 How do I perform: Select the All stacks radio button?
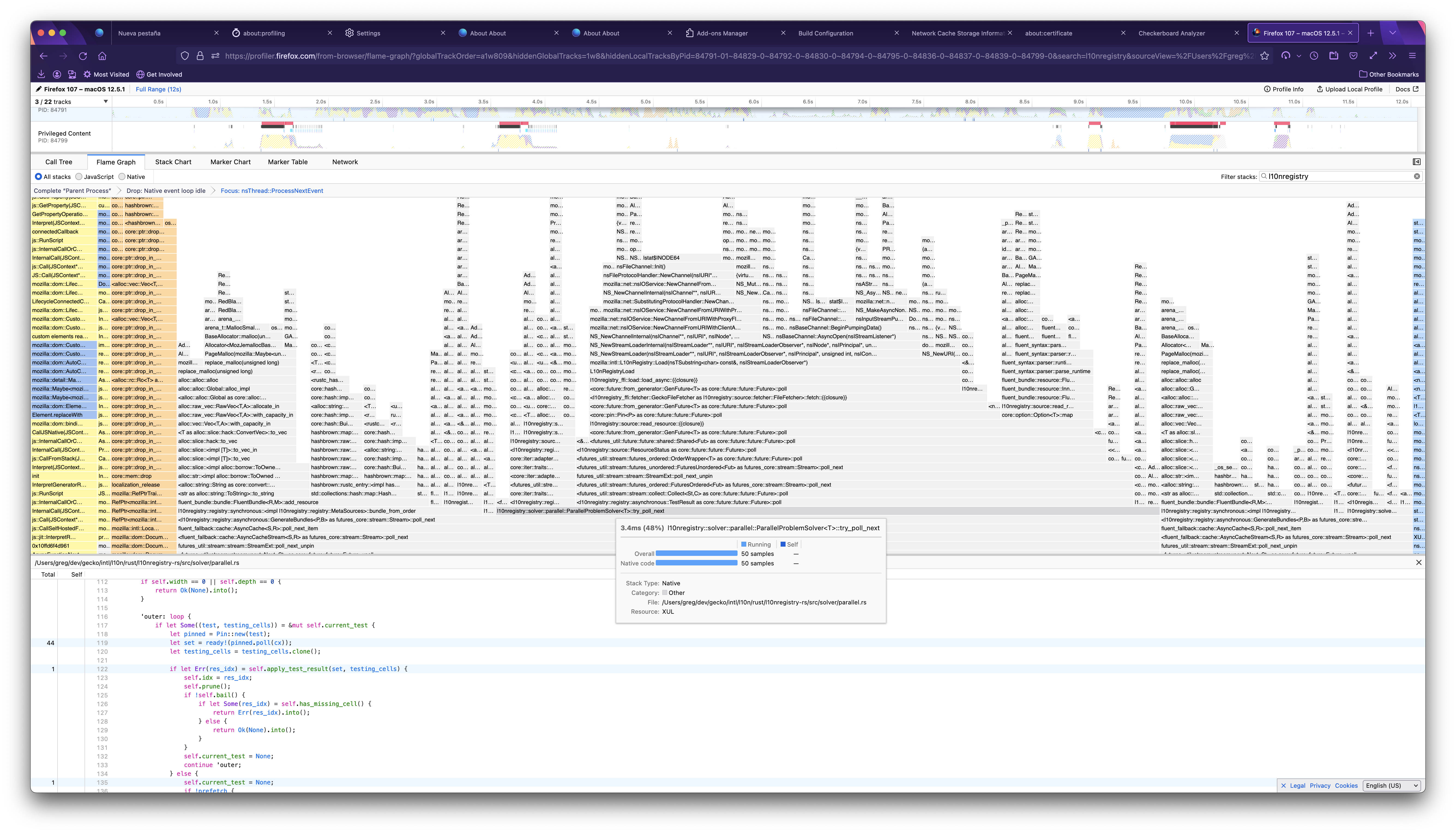[x=38, y=177]
